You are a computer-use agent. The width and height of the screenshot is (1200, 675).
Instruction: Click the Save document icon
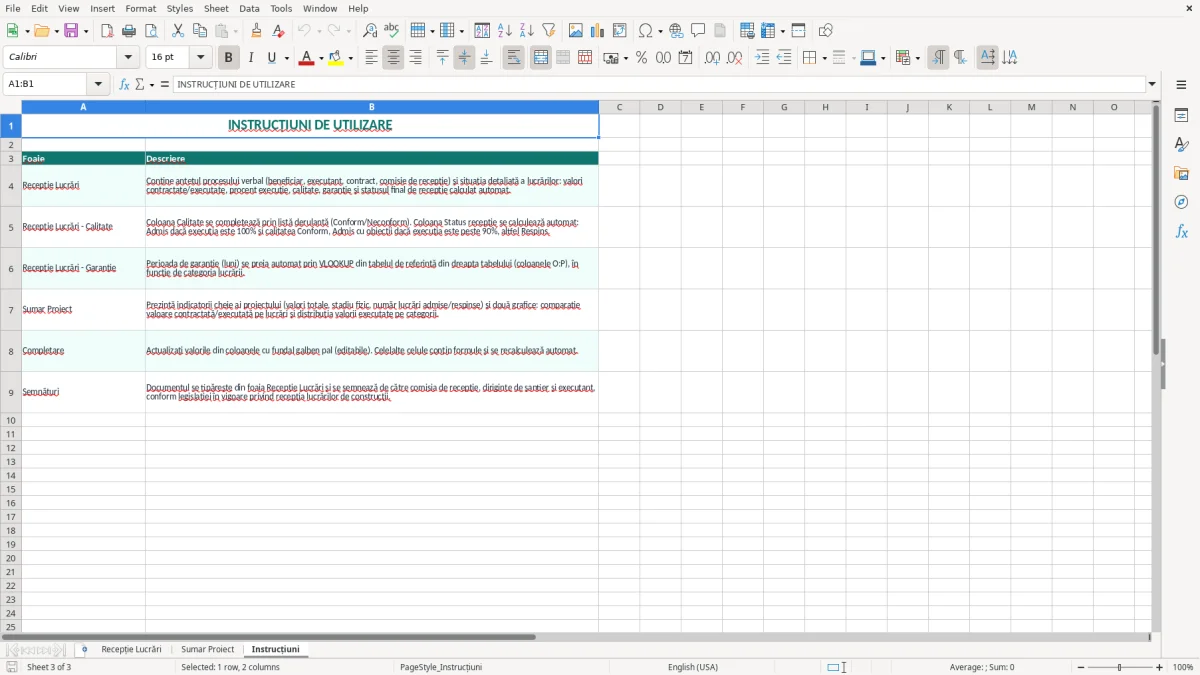click(x=71, y=31)
